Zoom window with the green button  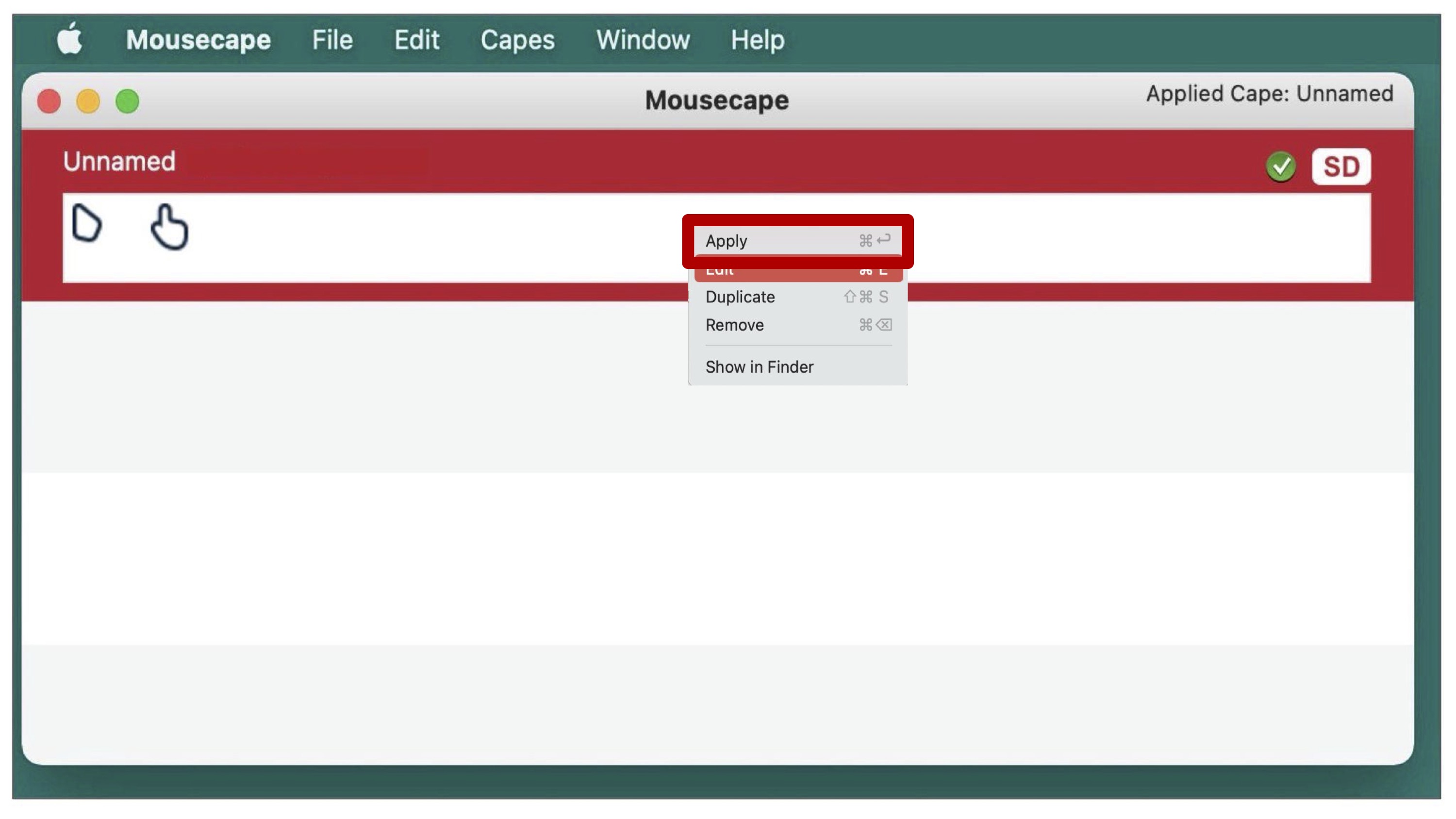pyautogui.click(x=127, y=101)
